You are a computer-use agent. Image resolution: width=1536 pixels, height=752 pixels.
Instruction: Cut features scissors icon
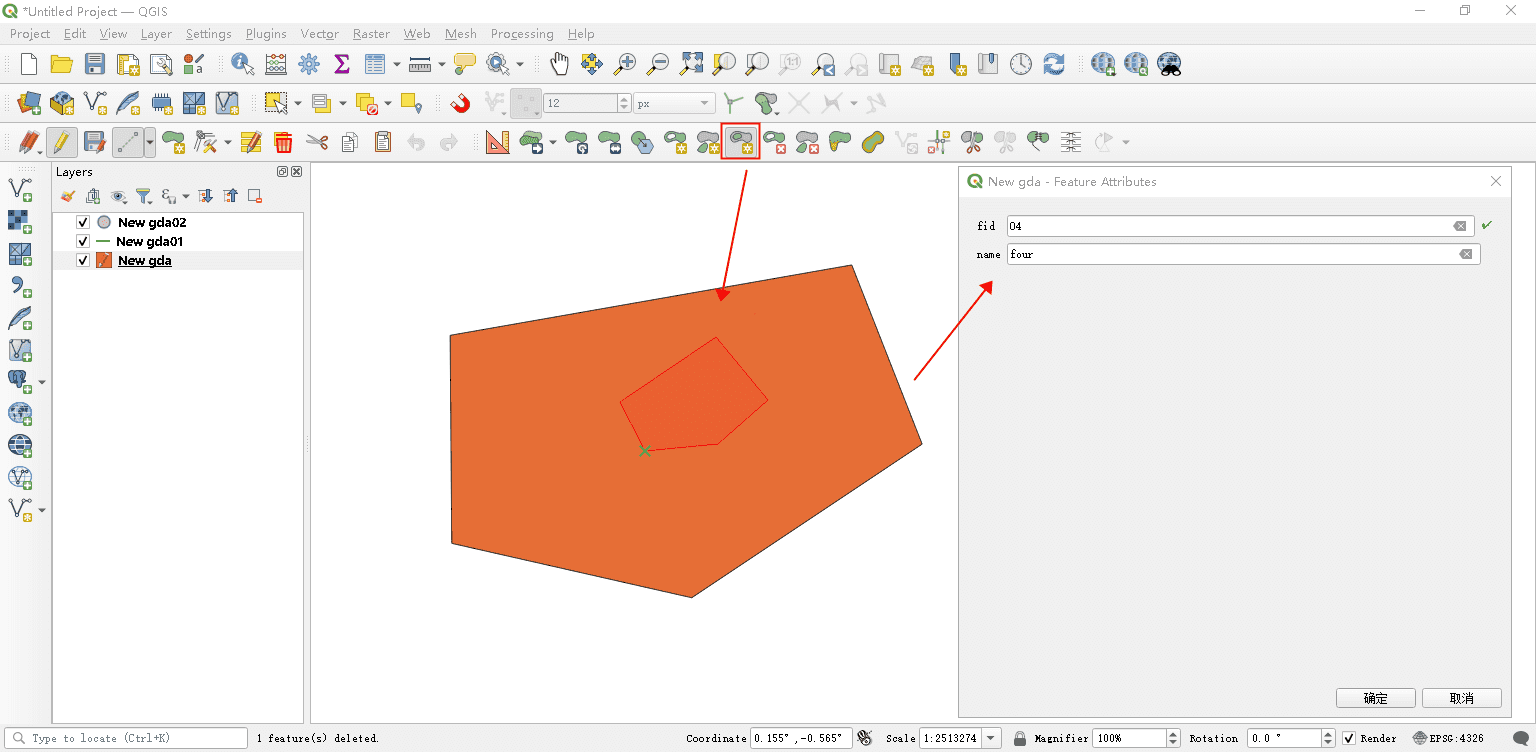tap(317, 142)
